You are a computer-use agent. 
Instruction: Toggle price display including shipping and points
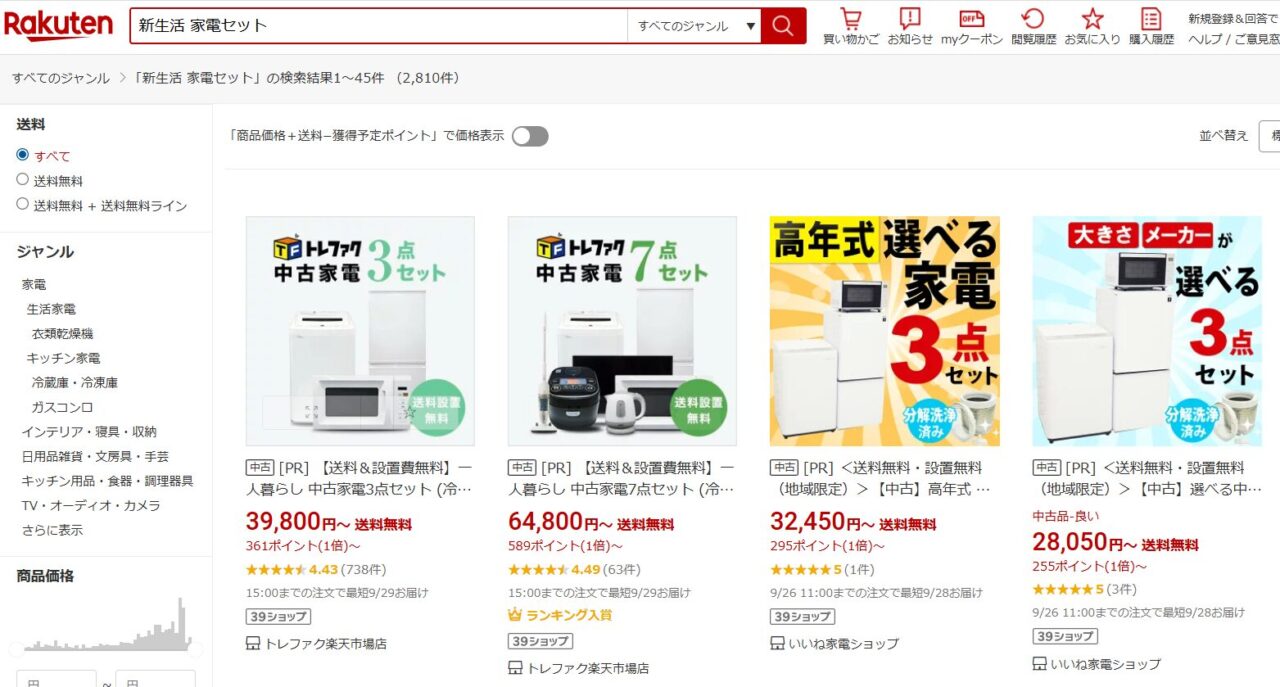(x=530, y=136)
